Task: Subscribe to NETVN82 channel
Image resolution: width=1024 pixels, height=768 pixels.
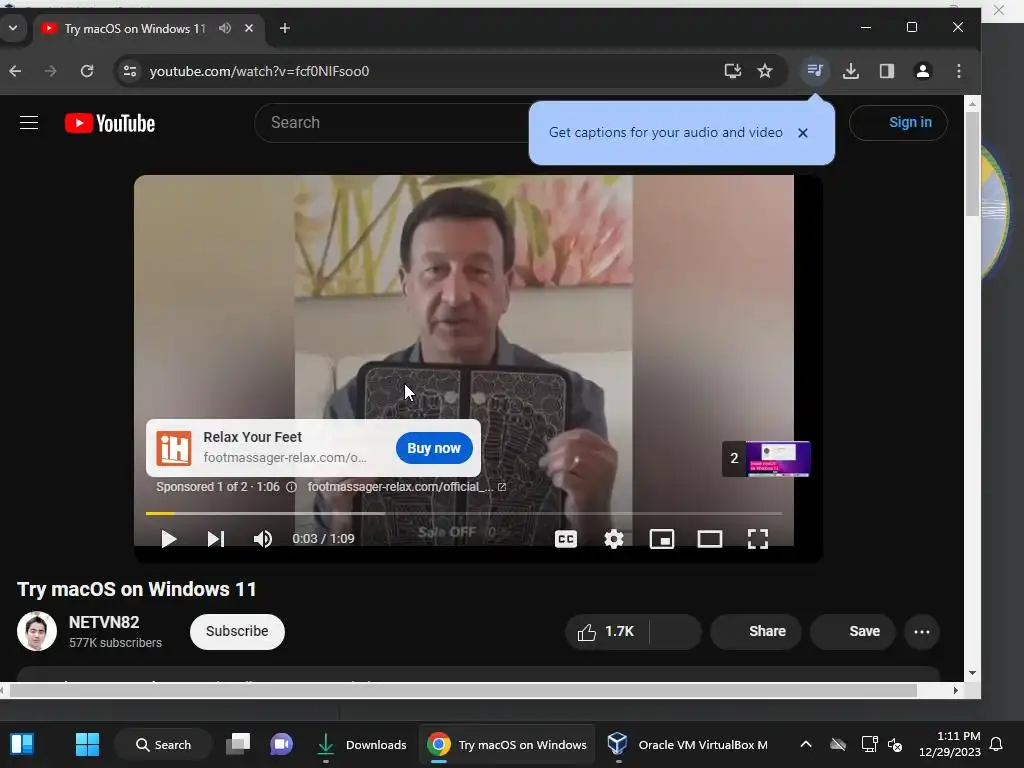Action: [x=237, y=632]
